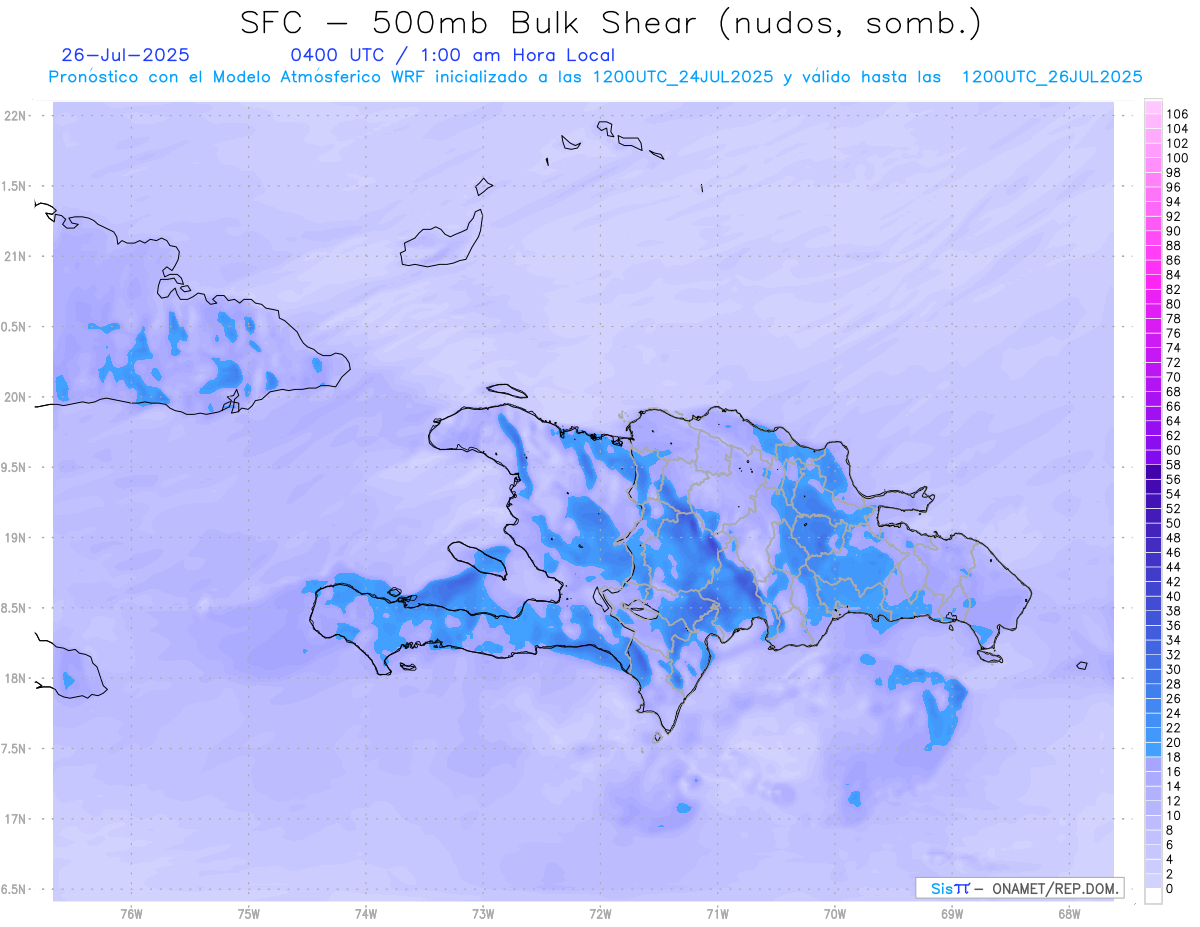The width and height of the screenshot is (1200, 927).
Task: Click the "SisTT – ONAMET/REP.DOM." credit box
Action: click(1020, 888)
